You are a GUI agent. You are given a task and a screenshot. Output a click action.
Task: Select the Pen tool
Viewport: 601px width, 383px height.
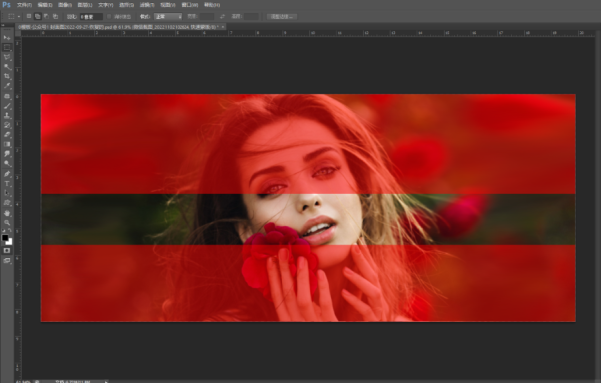(7, 174)
